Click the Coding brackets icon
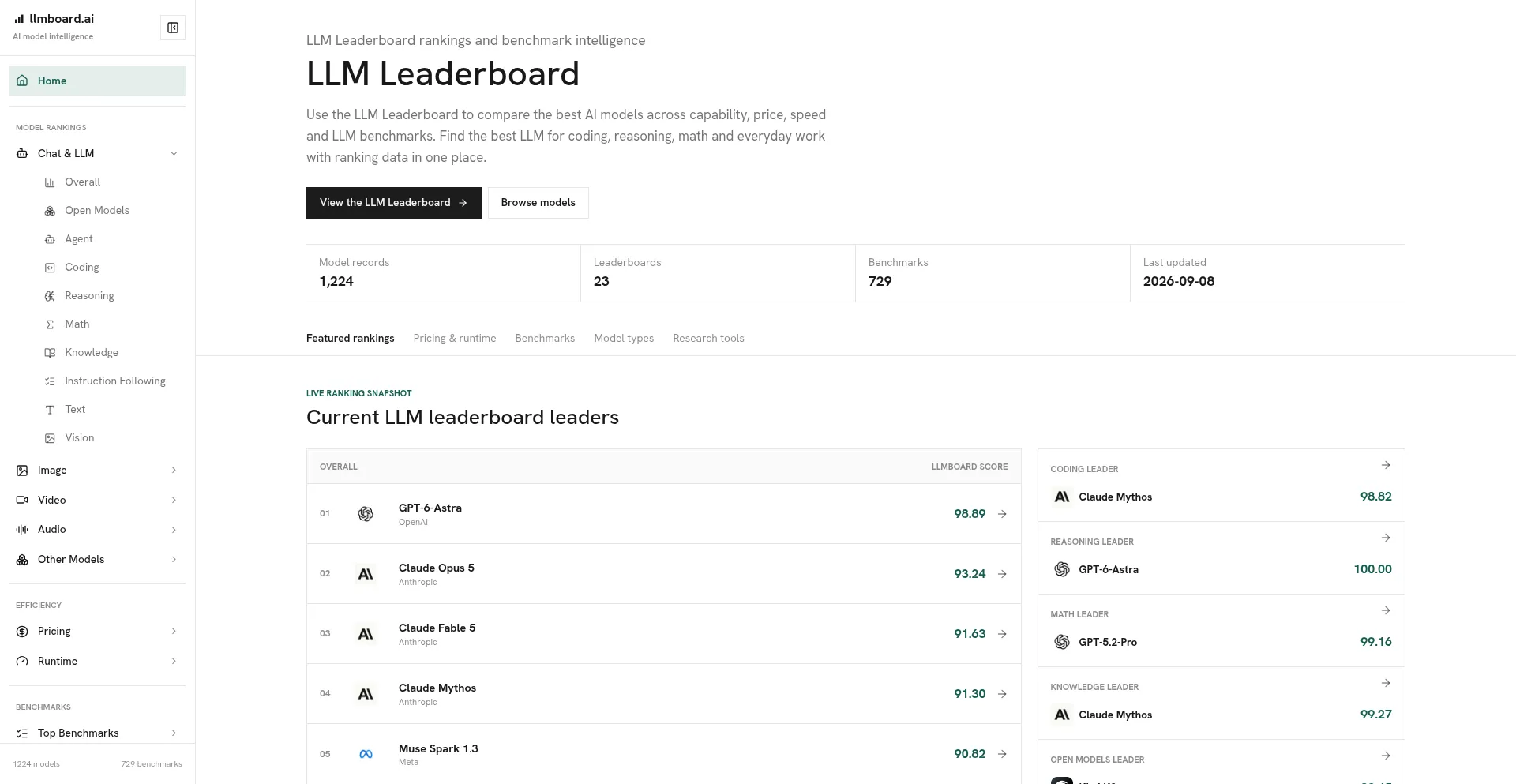Screen dimensions: 1516x784 [50, 268]
